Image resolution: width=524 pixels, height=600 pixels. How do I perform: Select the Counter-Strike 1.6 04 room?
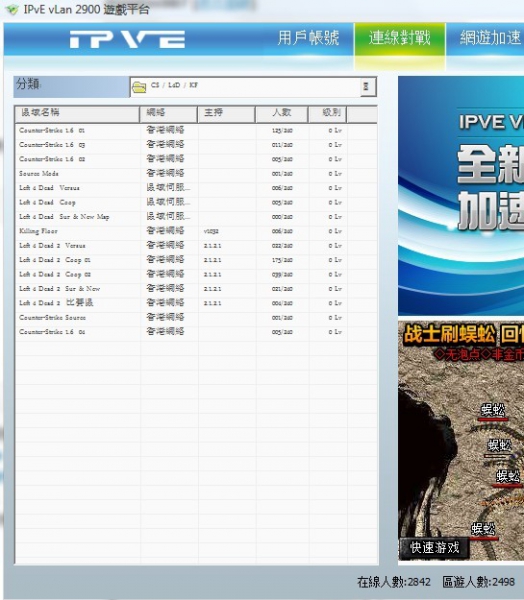point(196,332)
